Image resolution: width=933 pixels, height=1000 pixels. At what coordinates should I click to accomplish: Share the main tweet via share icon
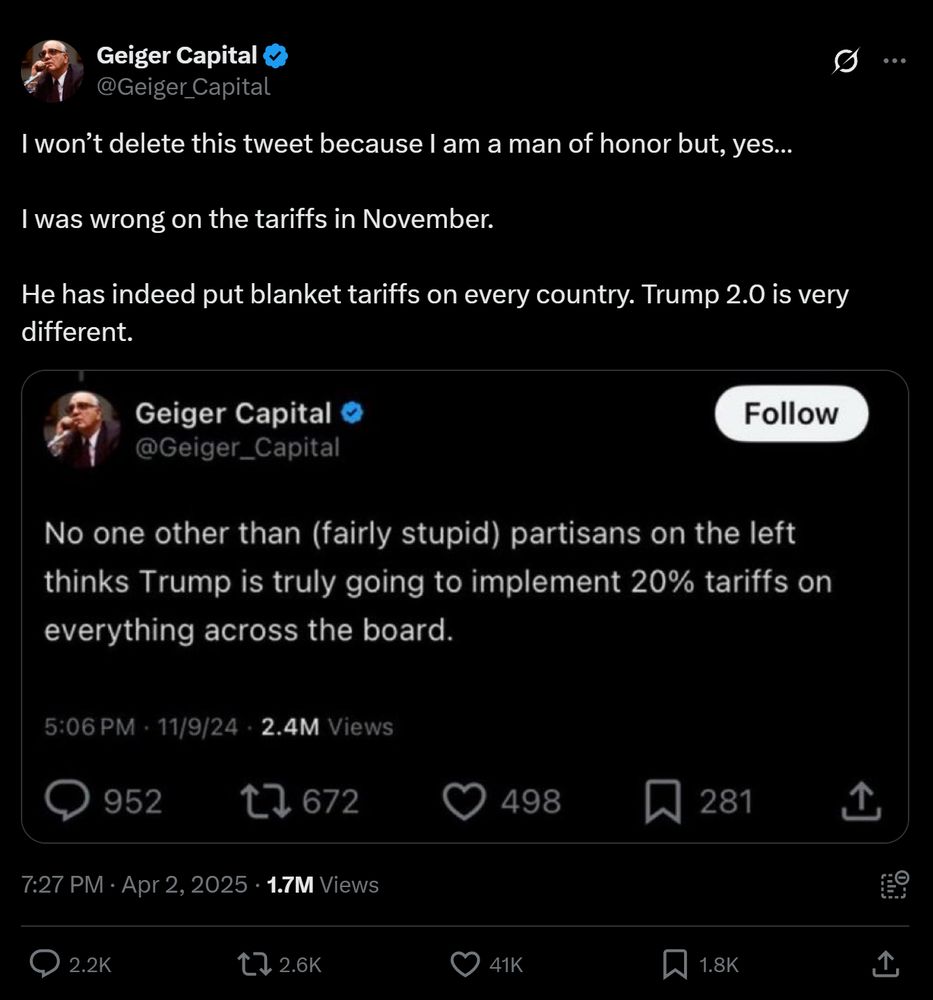pos(885,964)
